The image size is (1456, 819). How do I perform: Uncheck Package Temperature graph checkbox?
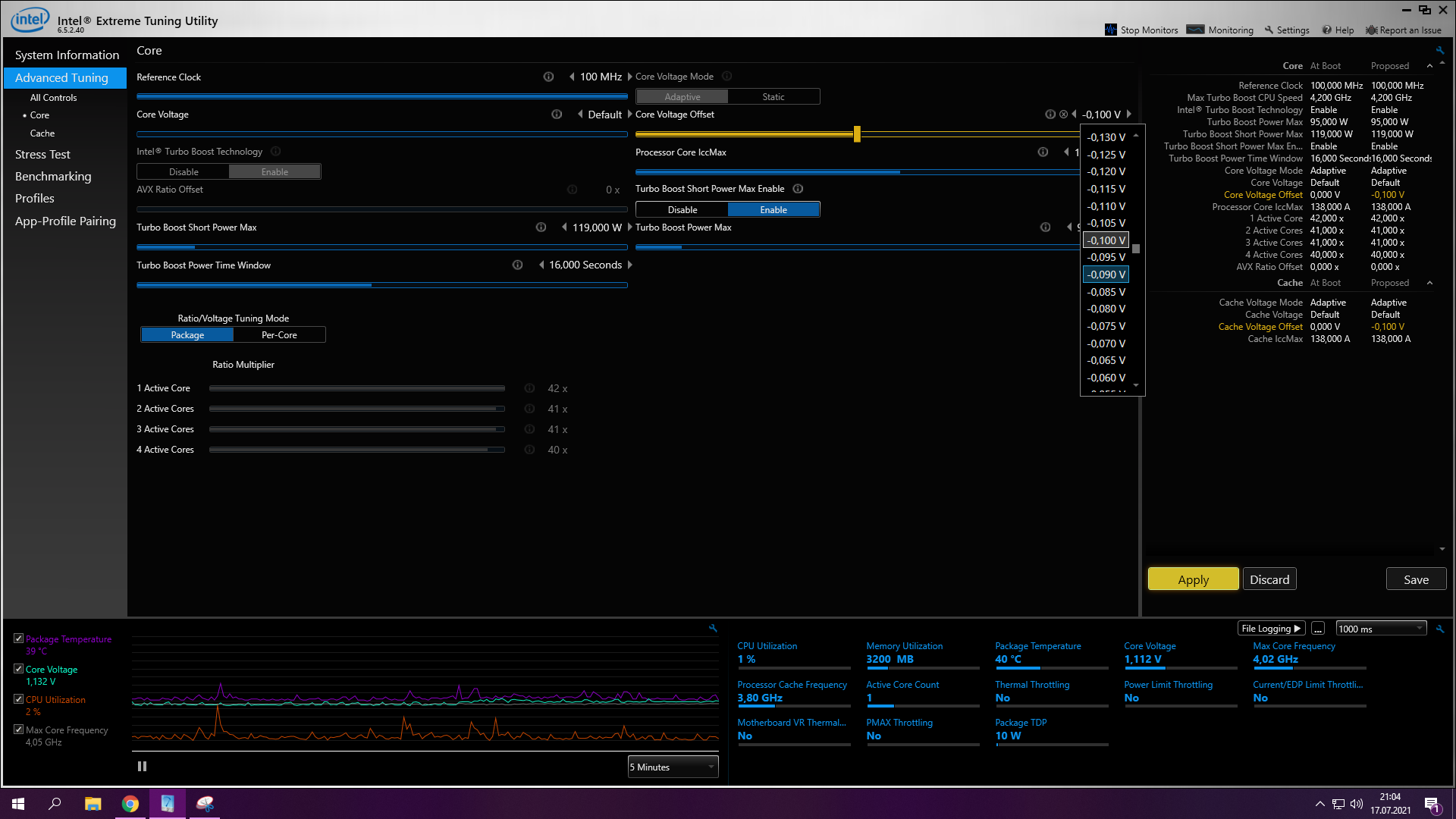pyautogui.click(x=18, y=639)
